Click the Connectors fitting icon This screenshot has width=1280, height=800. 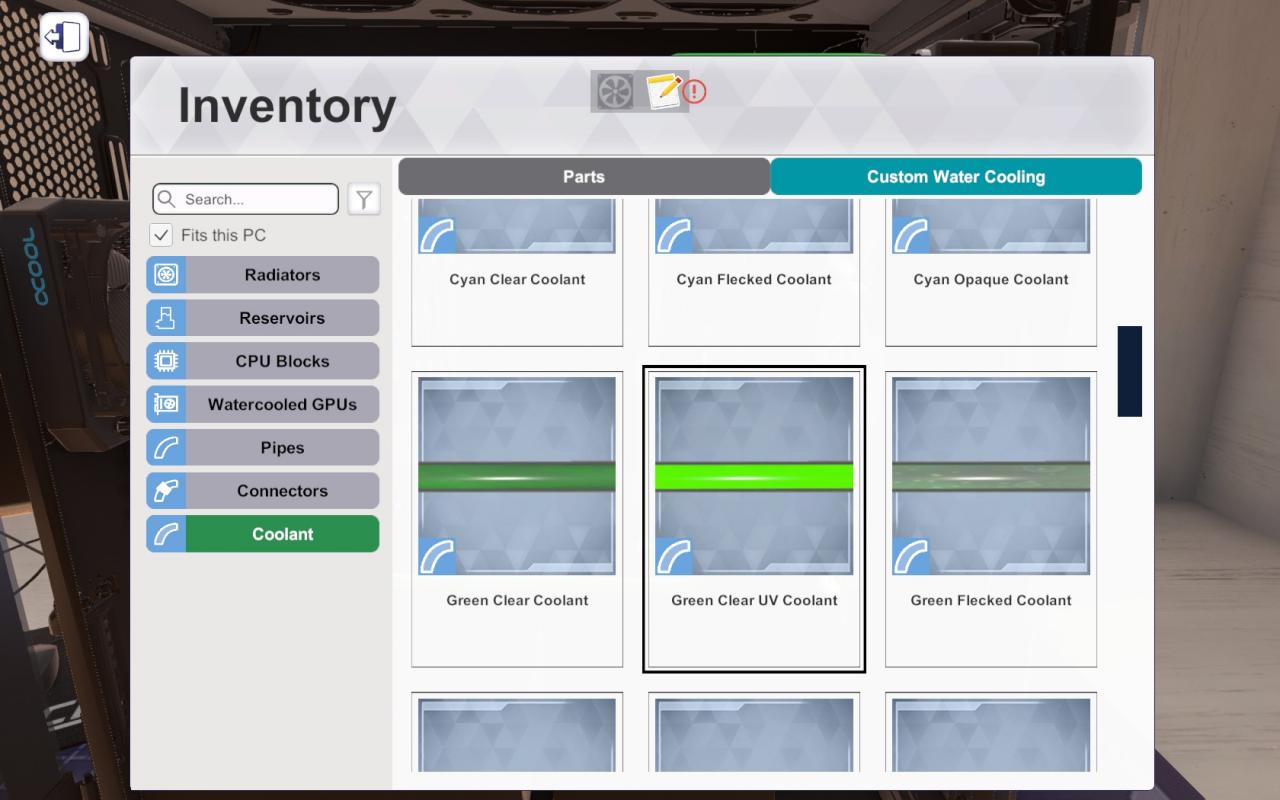click(166, 491)
